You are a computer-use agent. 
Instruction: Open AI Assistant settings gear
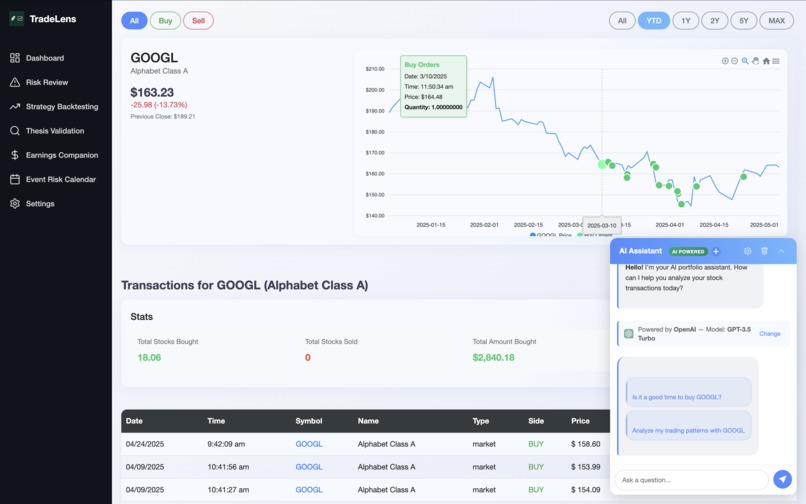[747, 251]
